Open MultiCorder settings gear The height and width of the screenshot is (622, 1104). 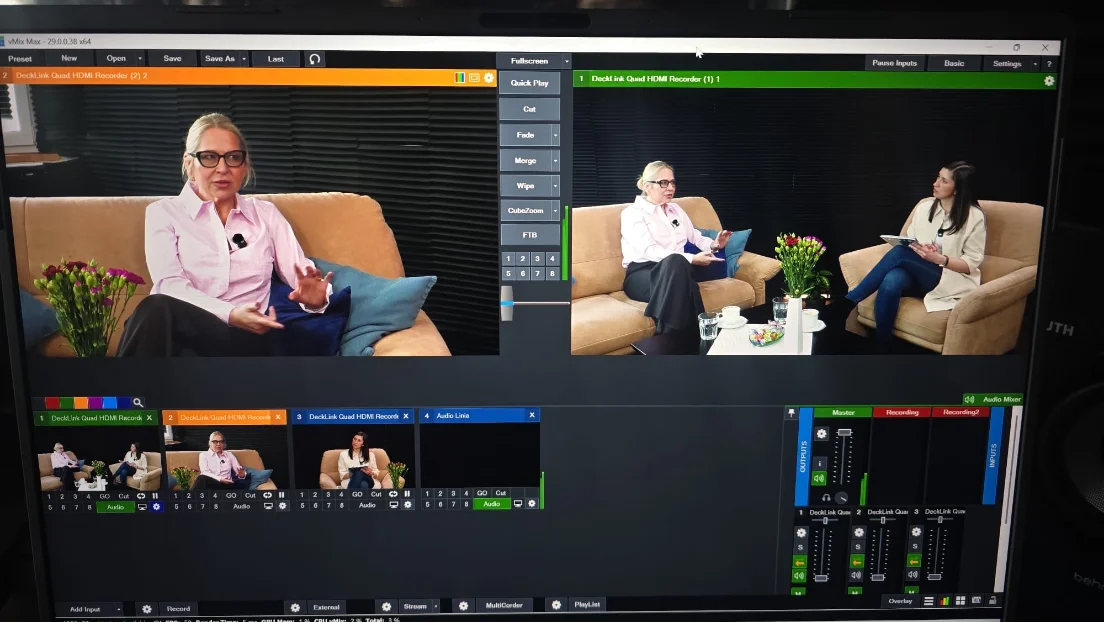click(463, 606)
